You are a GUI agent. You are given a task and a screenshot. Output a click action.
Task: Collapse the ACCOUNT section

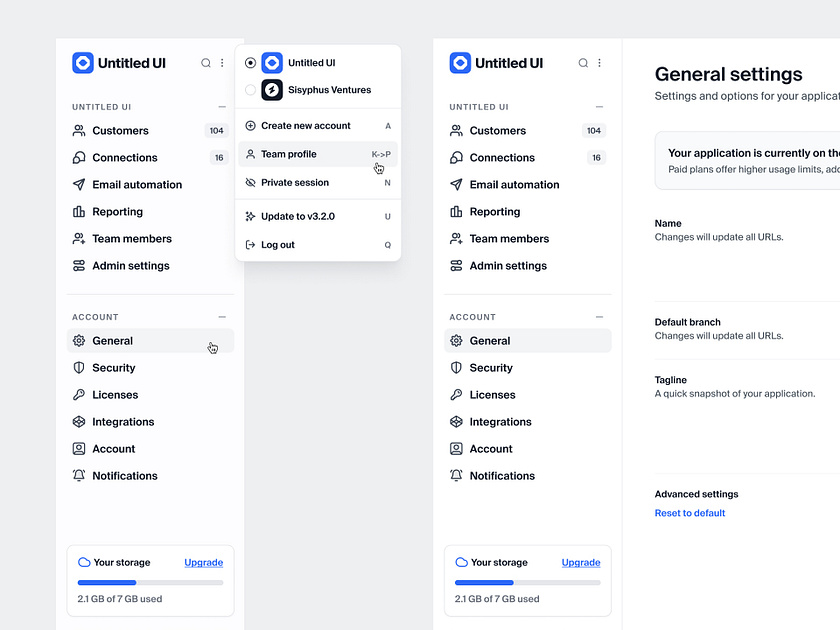pyautogui.click(x=222, y=316)
